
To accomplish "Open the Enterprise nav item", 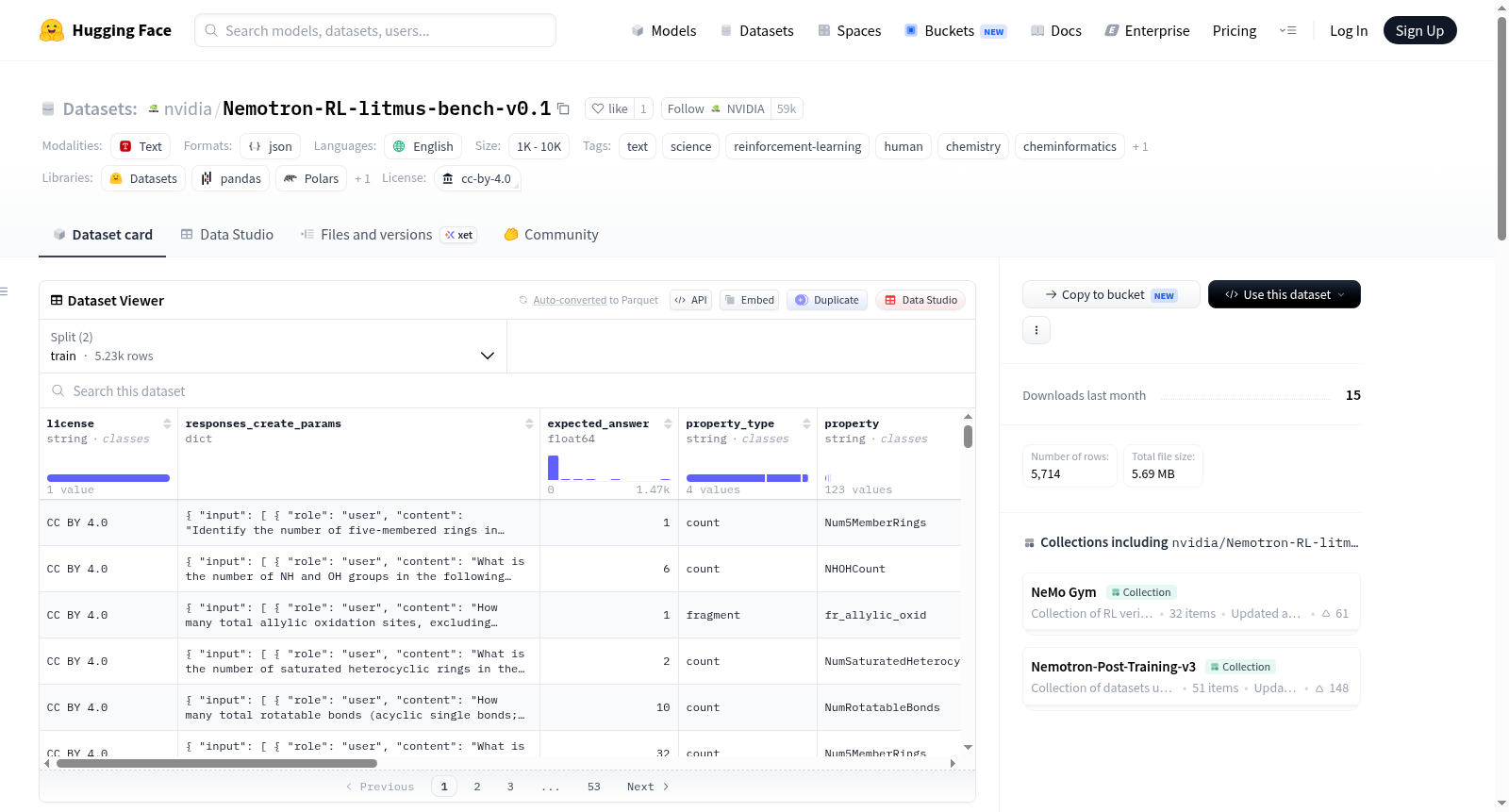I will coord(1147,30).
